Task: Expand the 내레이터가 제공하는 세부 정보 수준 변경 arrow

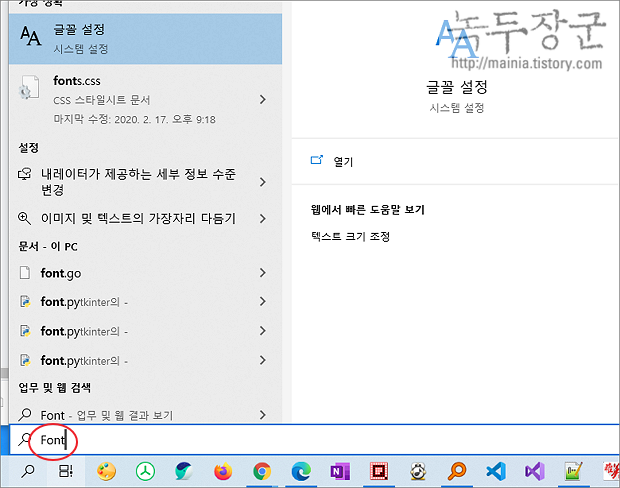Action: click(263, 182)
